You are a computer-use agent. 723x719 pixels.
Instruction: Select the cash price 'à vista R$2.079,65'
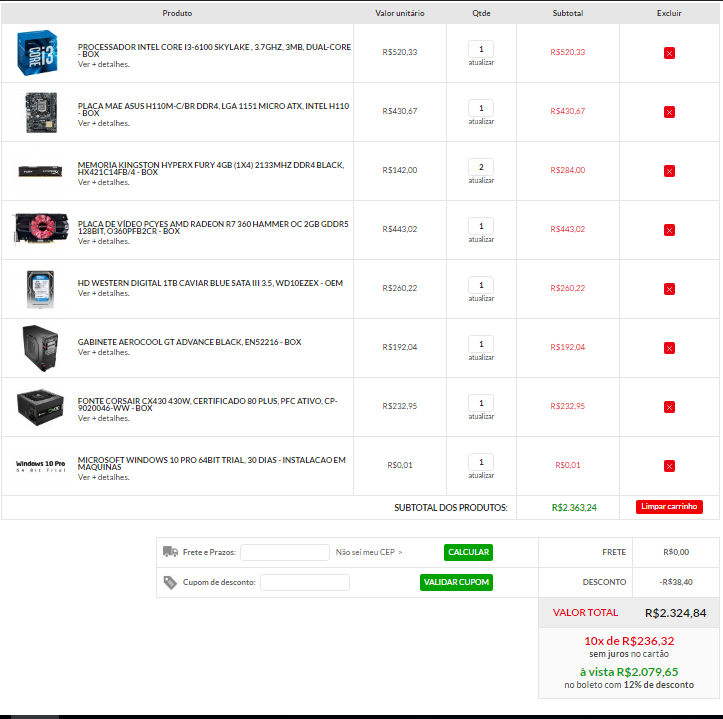pos(629,672)
